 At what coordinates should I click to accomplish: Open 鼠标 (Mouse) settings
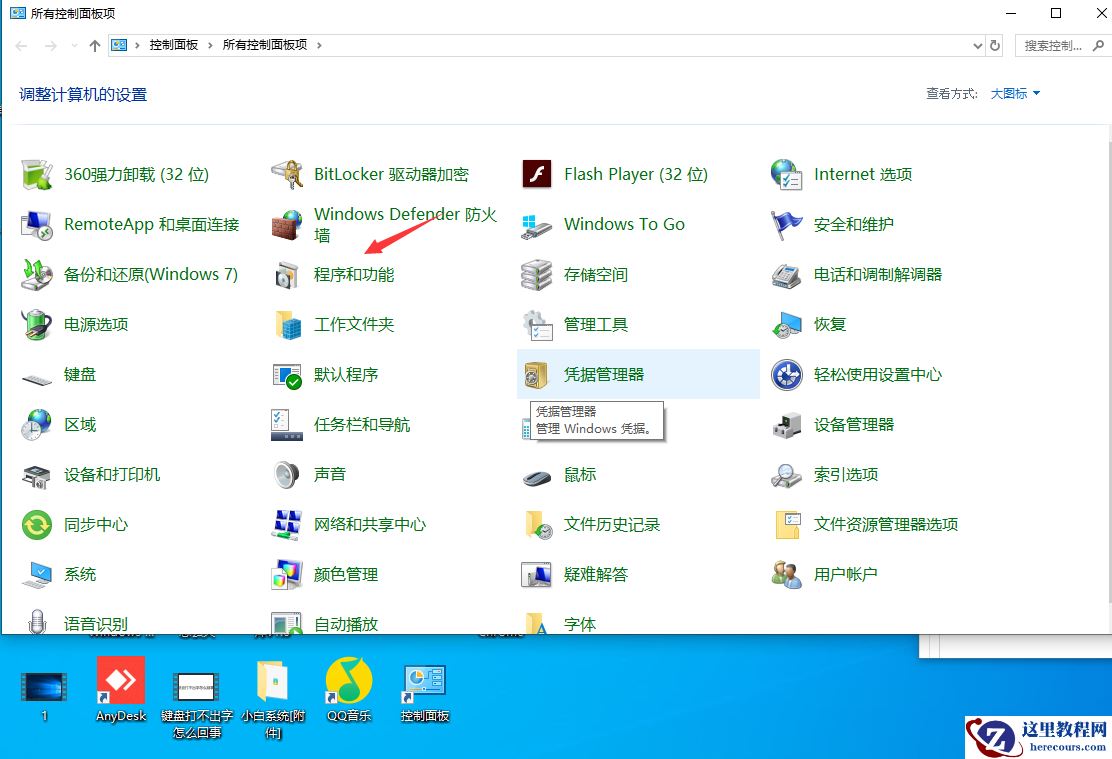(582, 474)
